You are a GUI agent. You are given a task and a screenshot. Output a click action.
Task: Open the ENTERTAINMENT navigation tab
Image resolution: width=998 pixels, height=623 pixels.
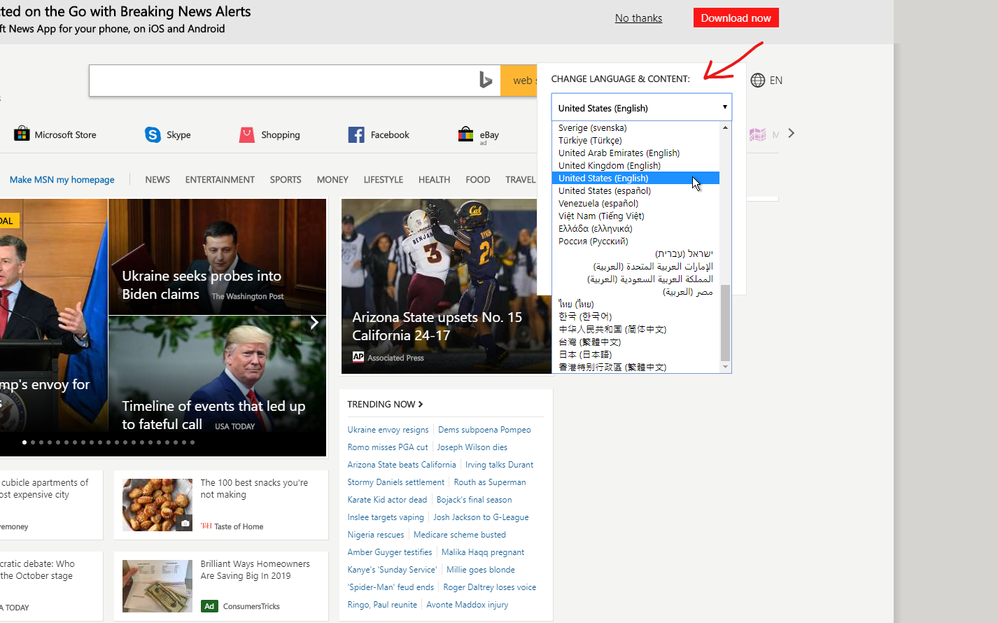tap(220, 179)
